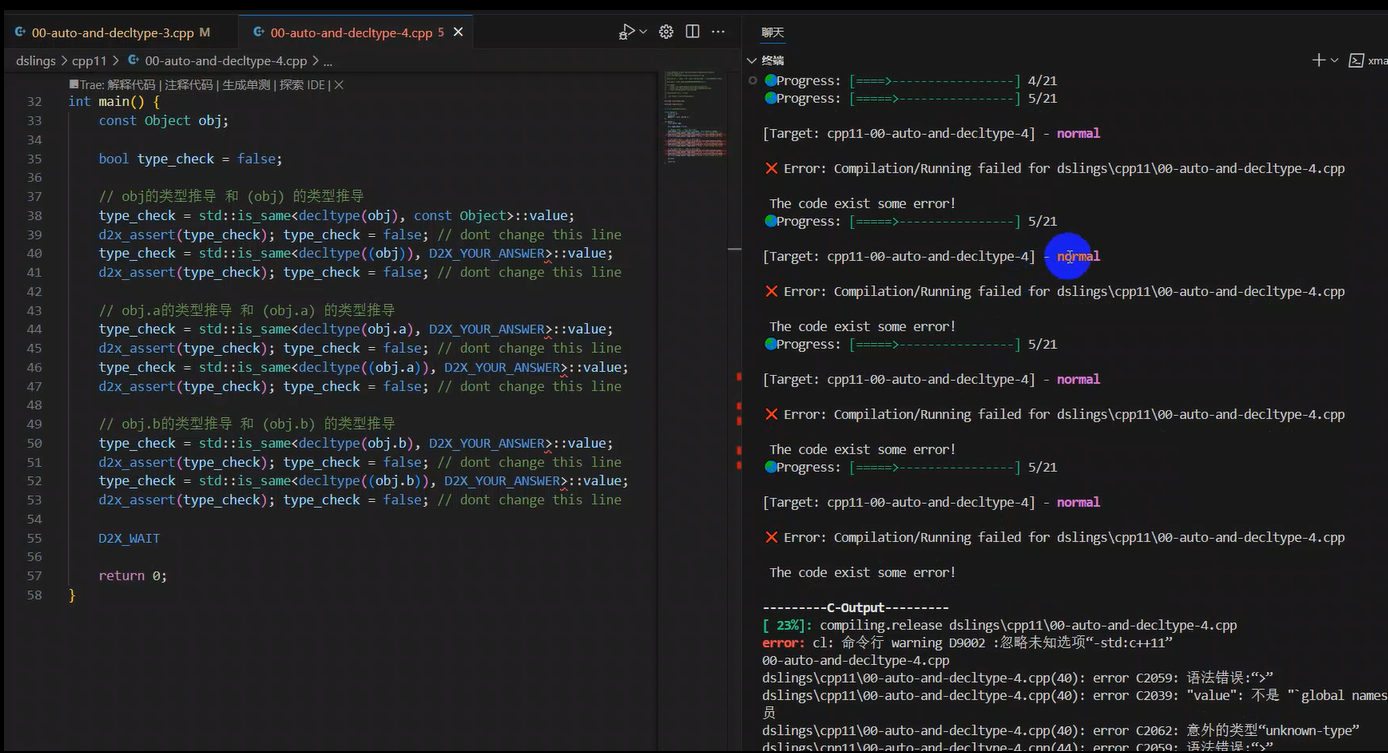Click 'bool type_check = false;' on line 35
This screenshot has height=753, width=1388.
pyautogui.click(x=190, y=158)
